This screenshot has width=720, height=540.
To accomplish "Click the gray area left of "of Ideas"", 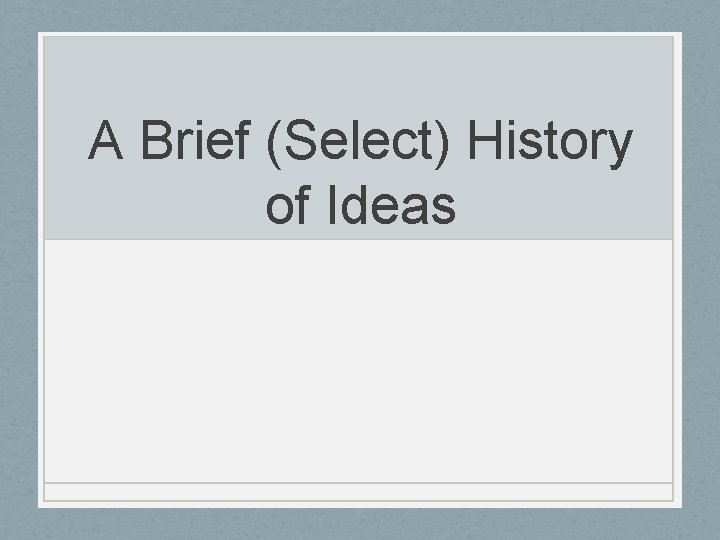I will click(x=154, y=204).
